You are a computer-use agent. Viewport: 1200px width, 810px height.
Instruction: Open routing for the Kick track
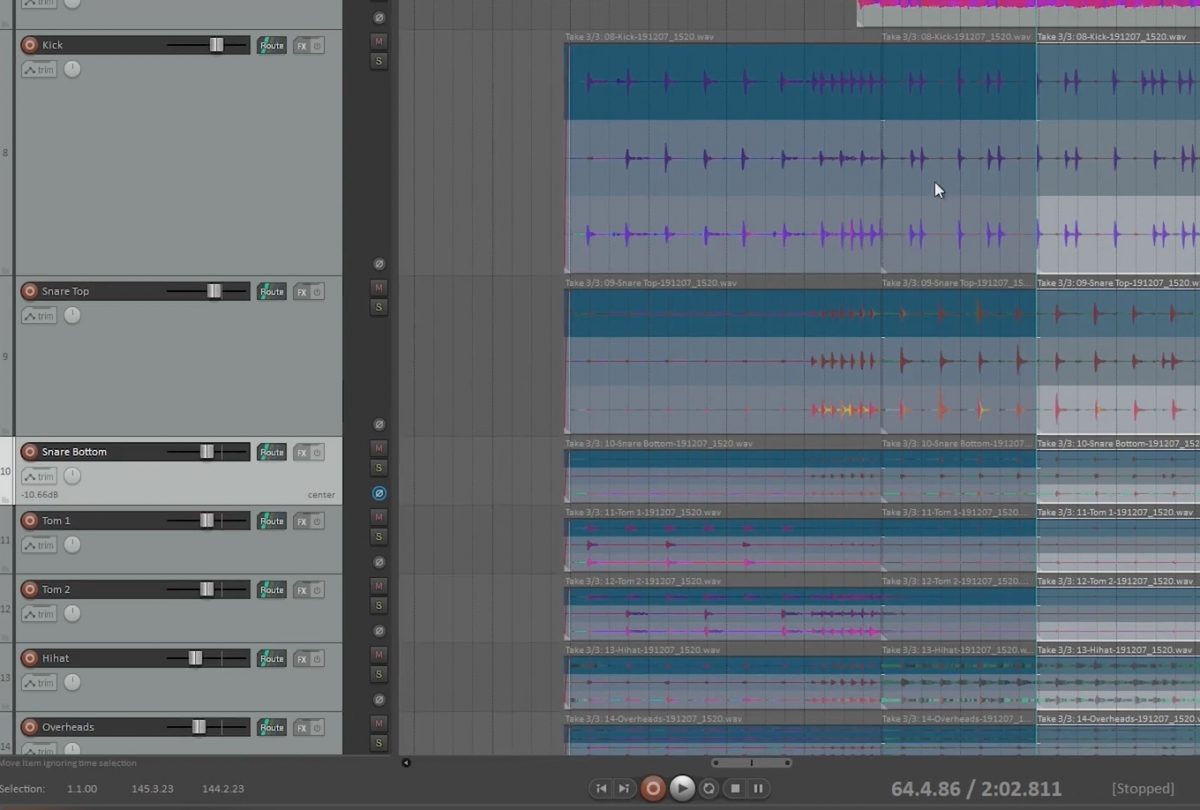click(x=271, y=46)
